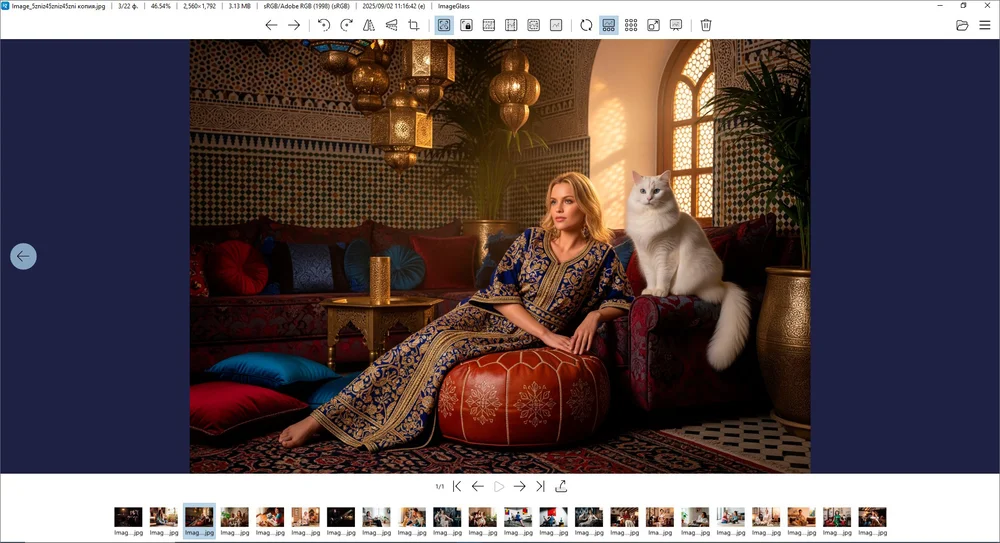Rotate image clockwise
The image size is (1000, 543).
click(346, 25)
